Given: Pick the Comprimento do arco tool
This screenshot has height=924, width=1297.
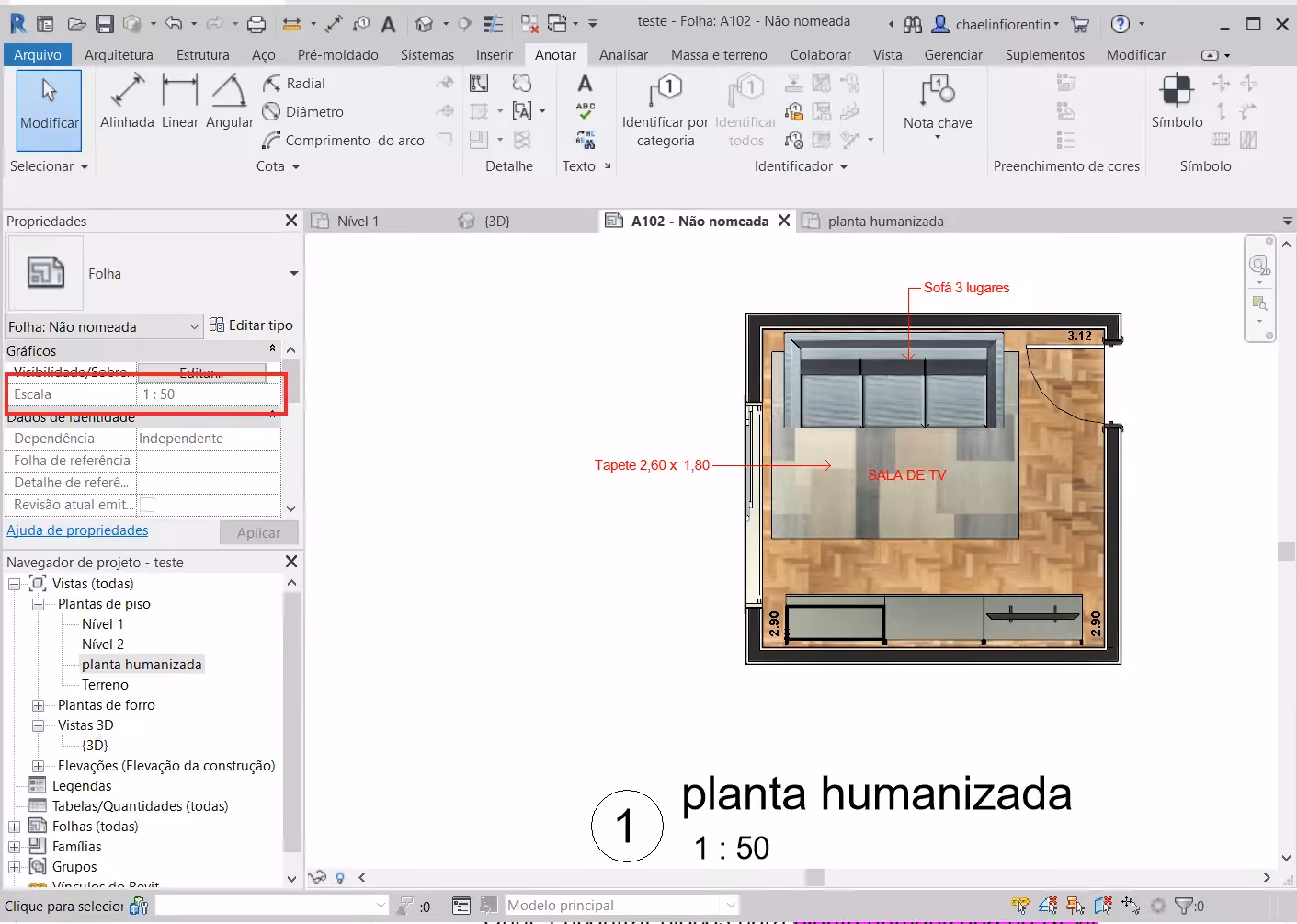Looking at the screenshot, I should point(343,141).
